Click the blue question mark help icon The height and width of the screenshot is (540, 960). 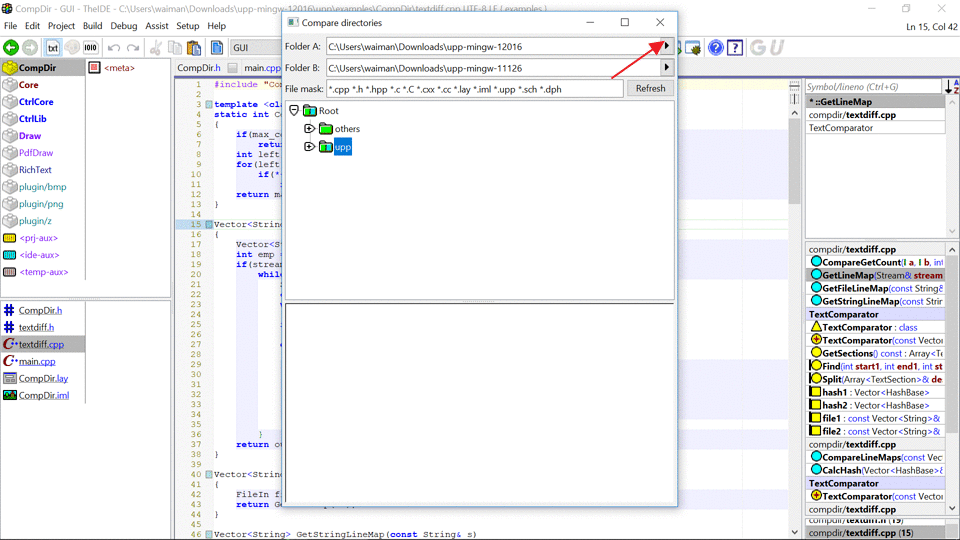click(x=716, y=47)
